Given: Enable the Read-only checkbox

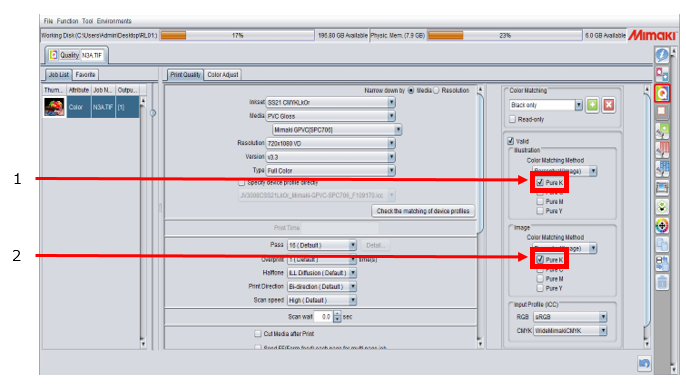Looking at the screenshot, I should click(512, 119).
